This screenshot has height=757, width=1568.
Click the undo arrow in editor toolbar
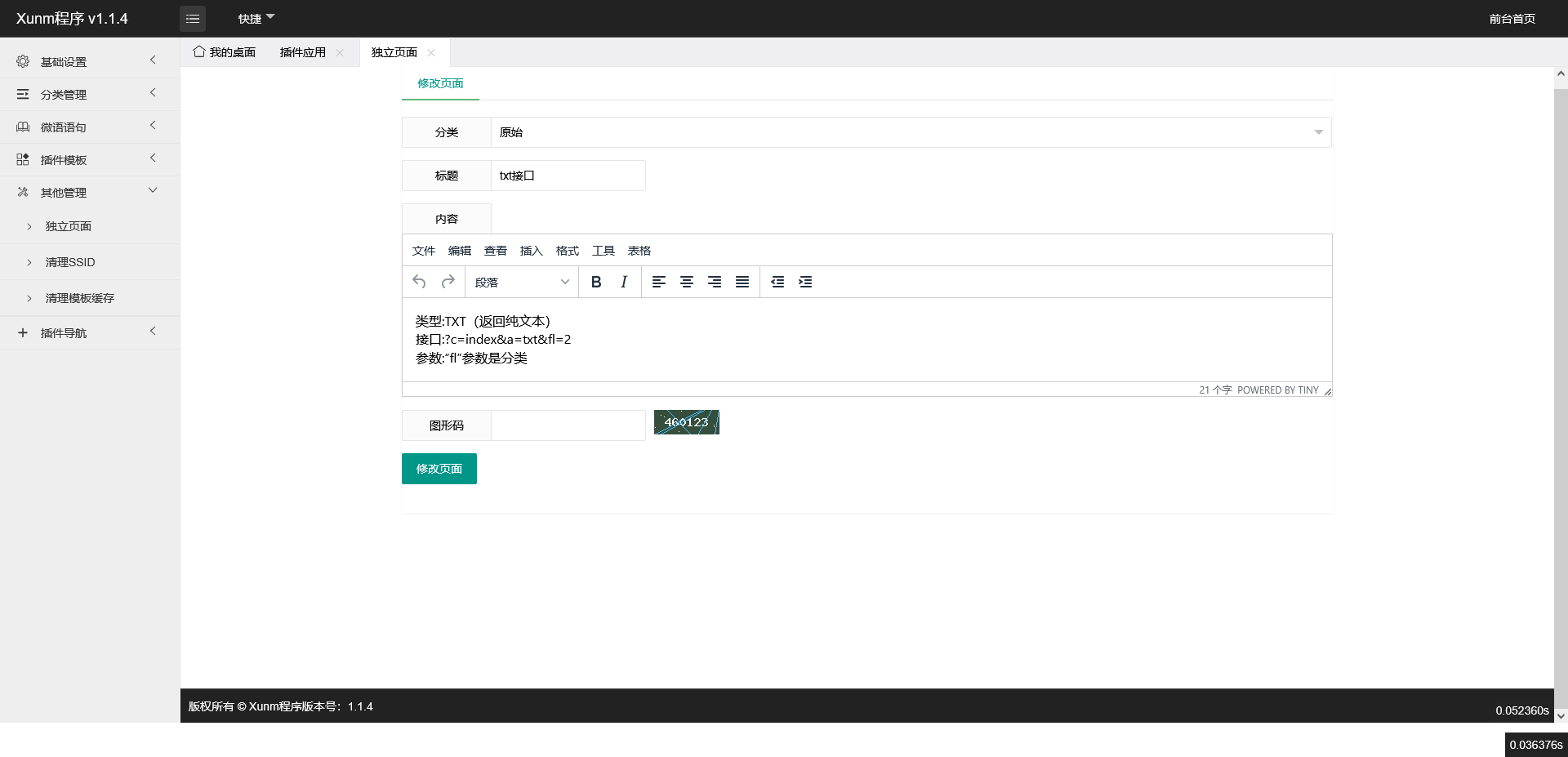(x=419, y=282)
